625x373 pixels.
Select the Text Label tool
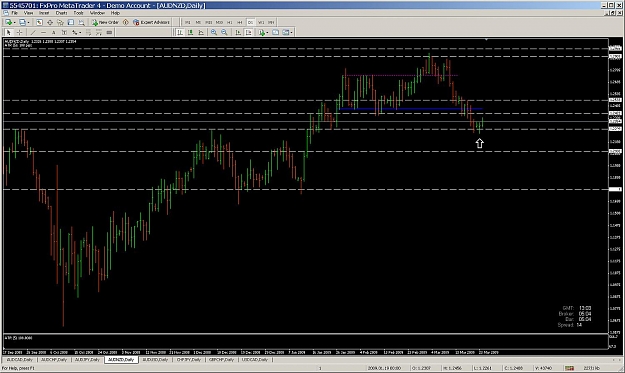coord(64,32)
